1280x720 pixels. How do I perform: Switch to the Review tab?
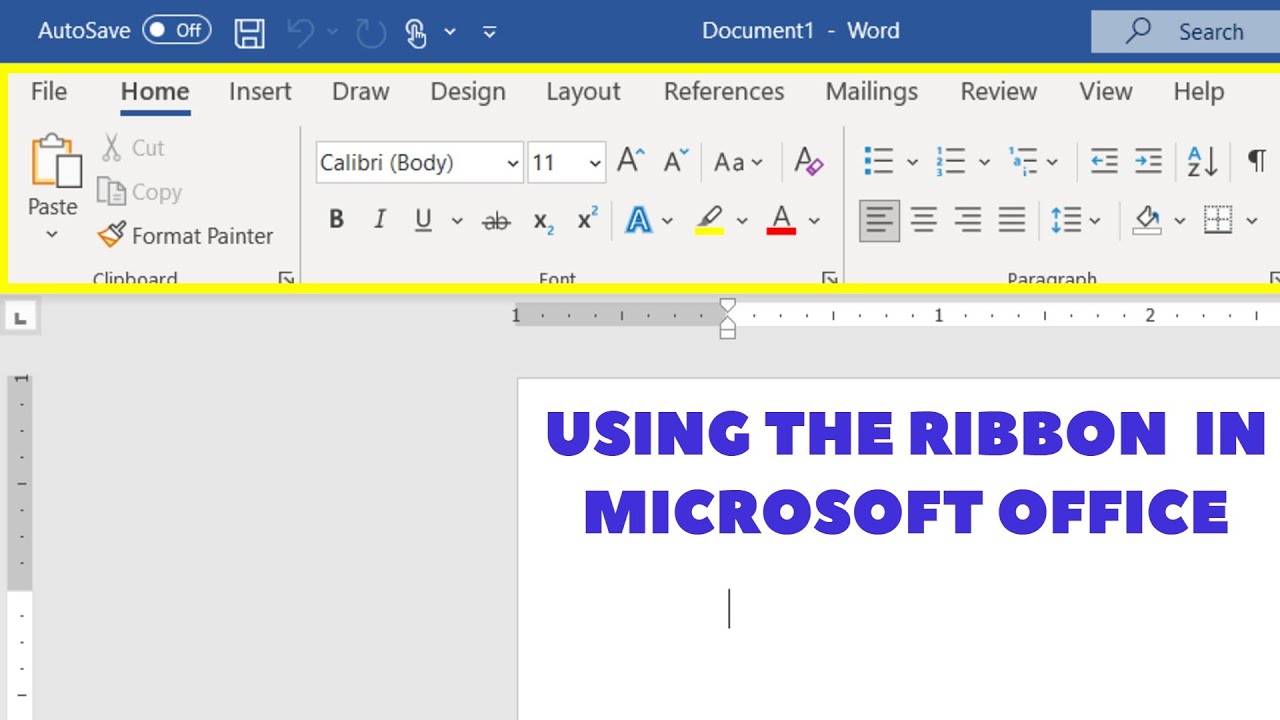(x=999, y=92)
